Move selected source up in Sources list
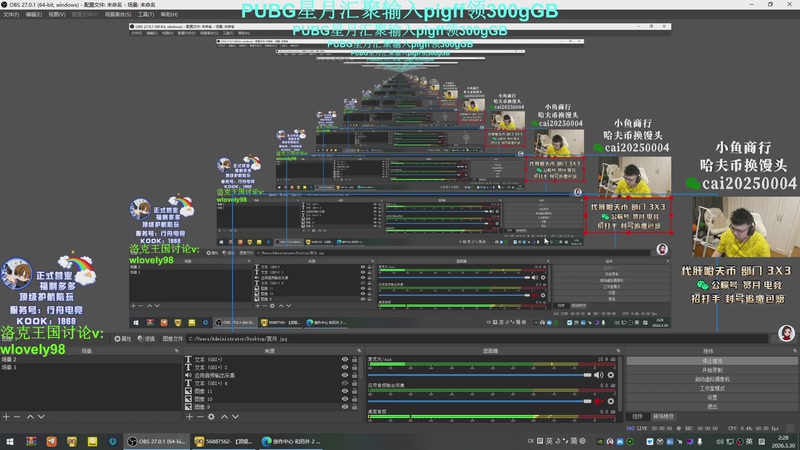The height and width of the screenshot is (450, 800). pyautogui.click(x=224, y=417)
